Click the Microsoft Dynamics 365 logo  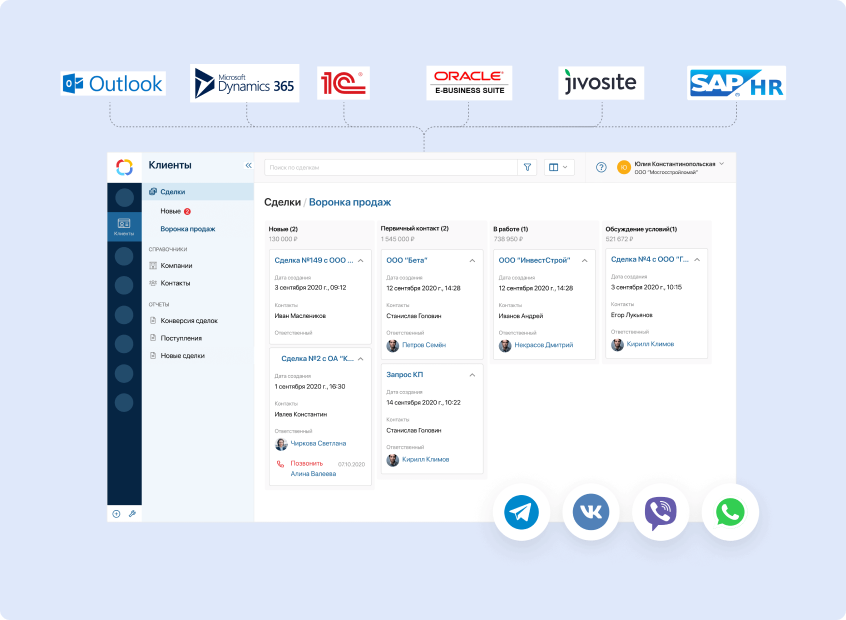click(x=244, y=83)
